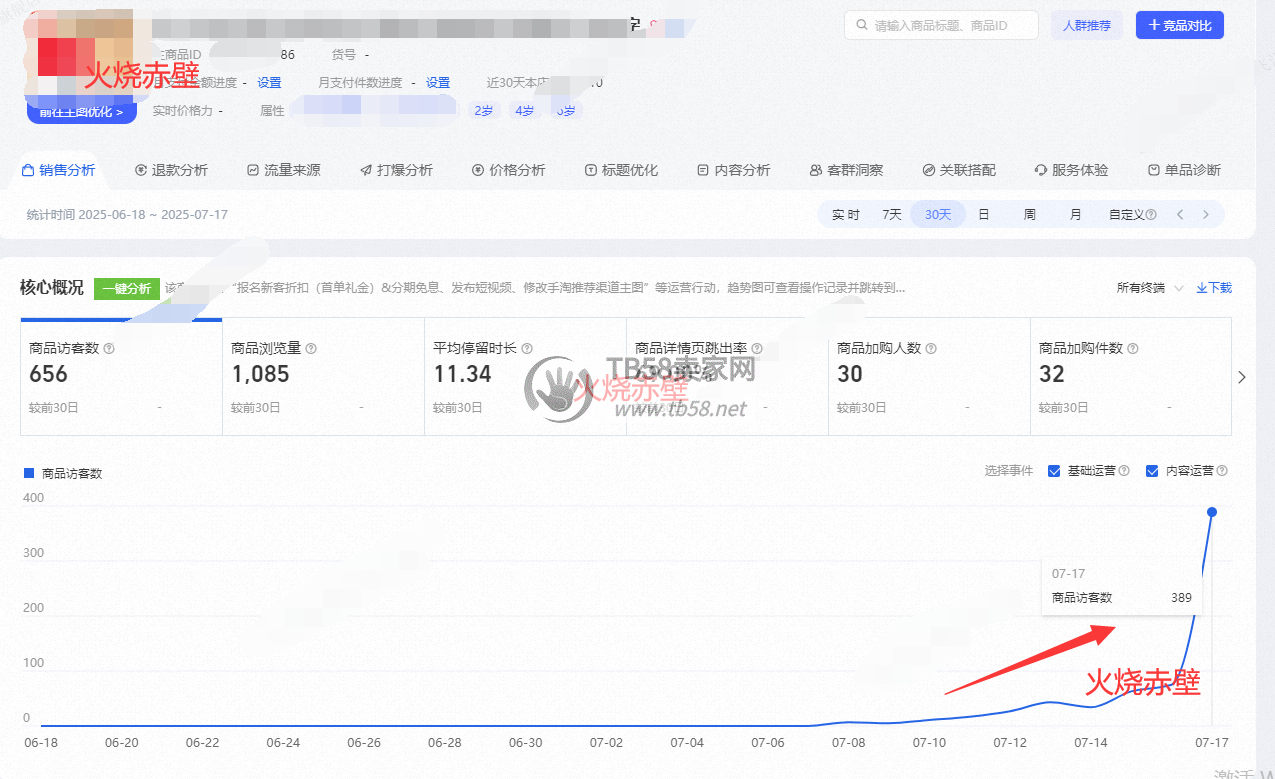The image size is (1275, 779).
Task: Switch to the 退款分析 tab
Action: click(x=171, y=170)
